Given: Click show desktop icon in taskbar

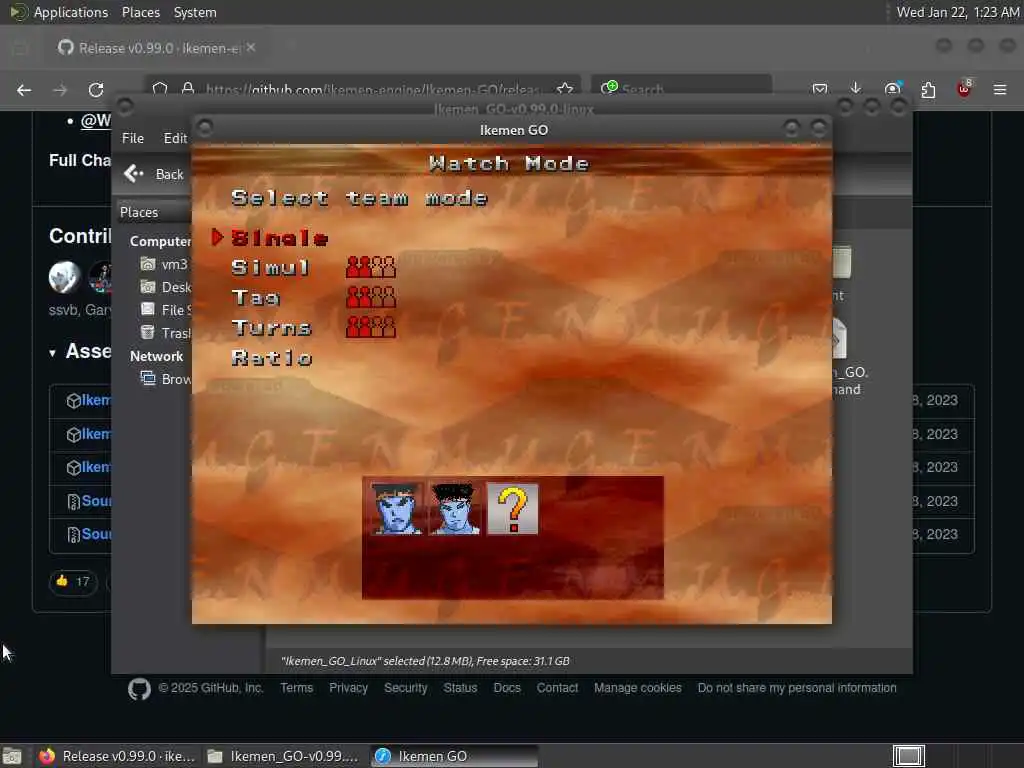Looking at the screenshot, I should [x=12, y=756].
